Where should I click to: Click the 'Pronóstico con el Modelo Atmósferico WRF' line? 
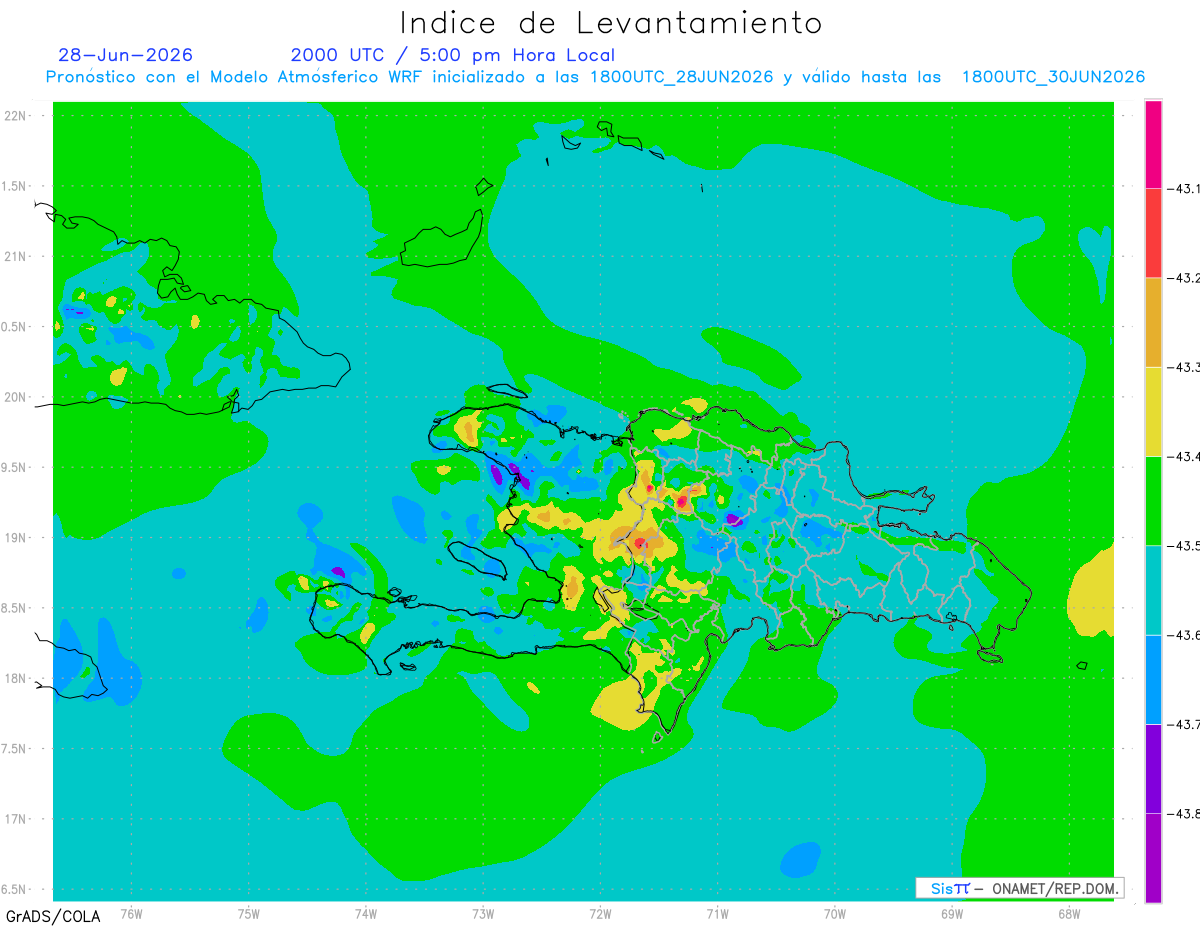595,77
